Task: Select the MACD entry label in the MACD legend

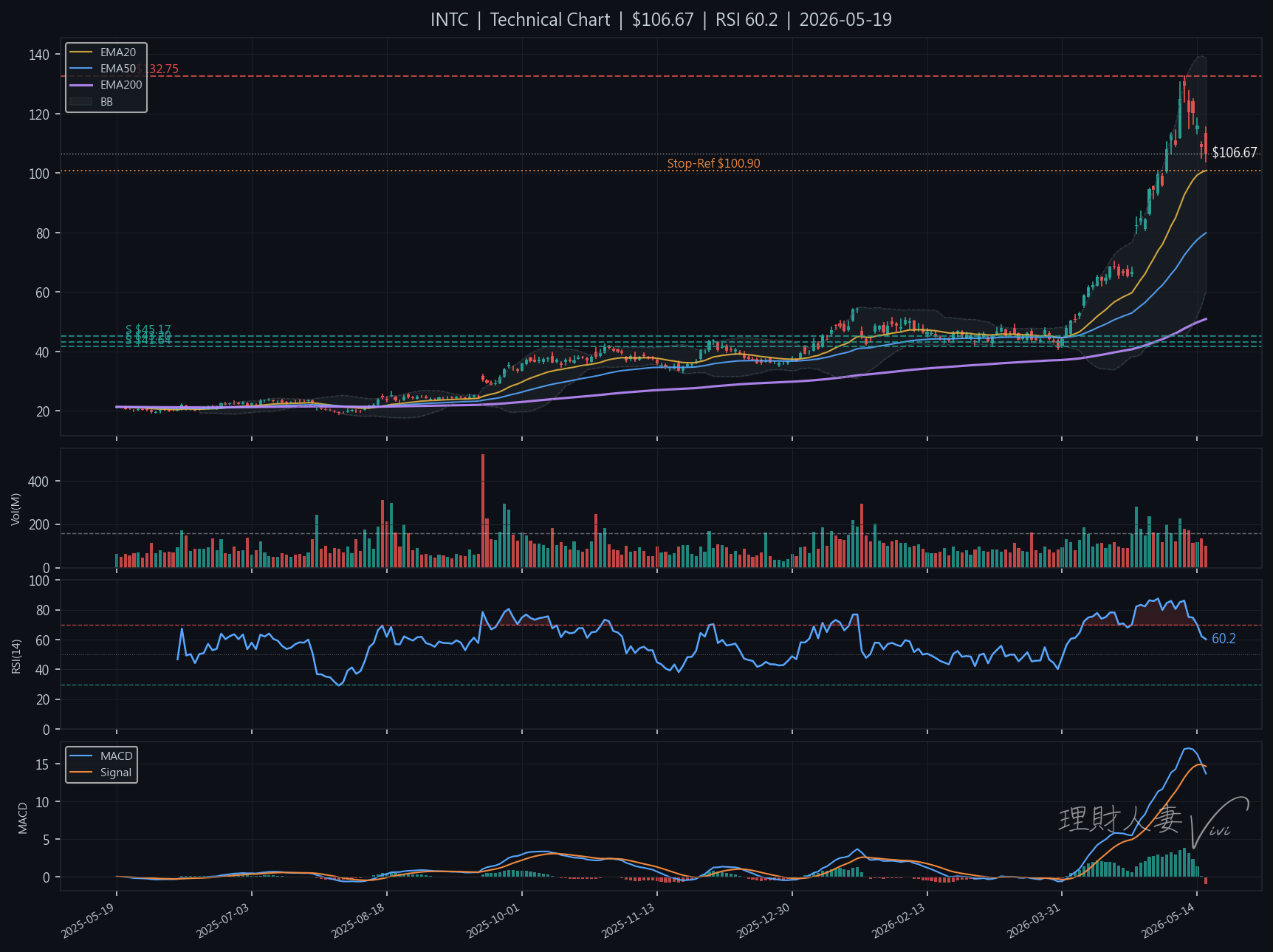Action: tap(117, 756)
